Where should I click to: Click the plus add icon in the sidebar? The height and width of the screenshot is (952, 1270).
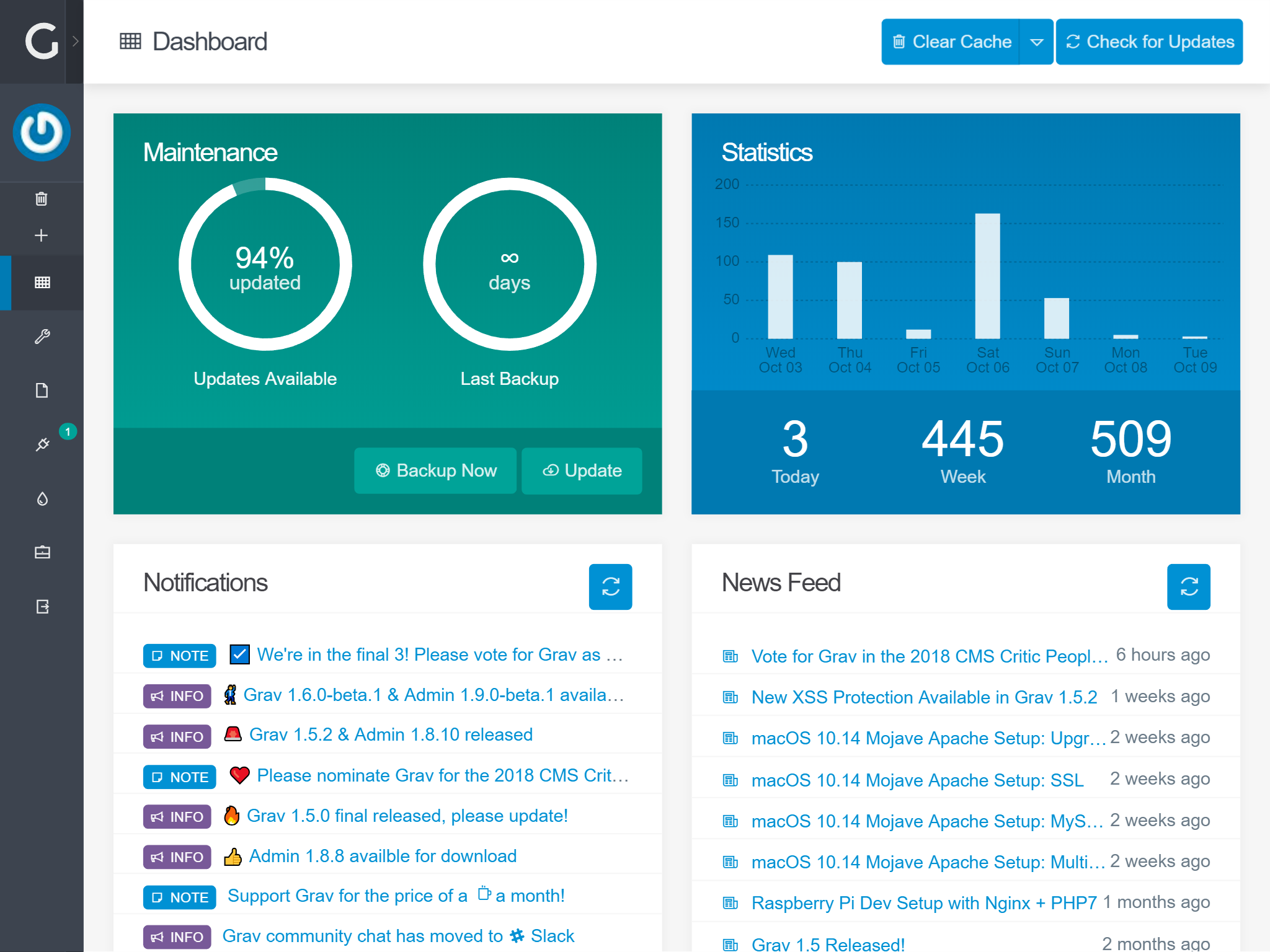point(42,236)
